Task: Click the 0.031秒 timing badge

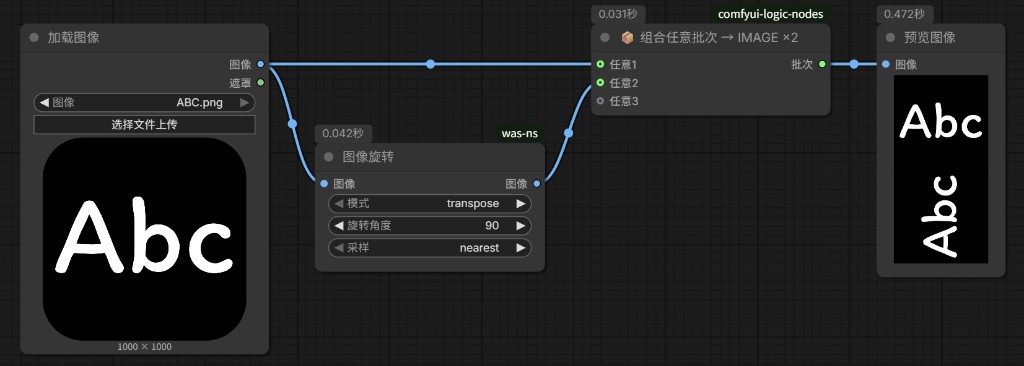Action: click(619, 14)
